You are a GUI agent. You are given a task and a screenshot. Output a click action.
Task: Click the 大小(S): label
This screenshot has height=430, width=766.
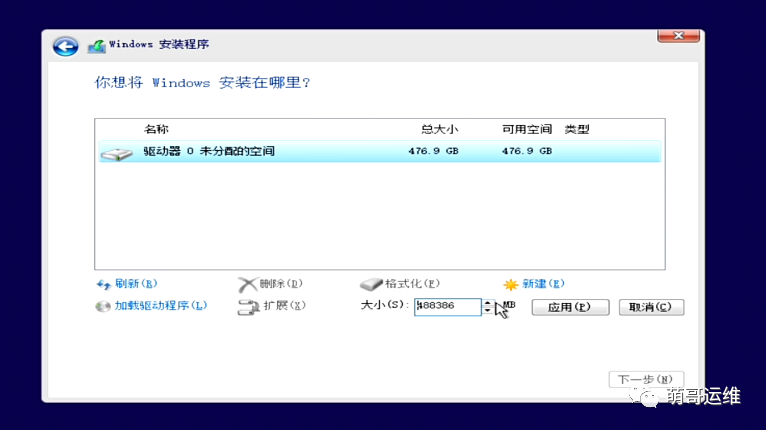(384, 305)
